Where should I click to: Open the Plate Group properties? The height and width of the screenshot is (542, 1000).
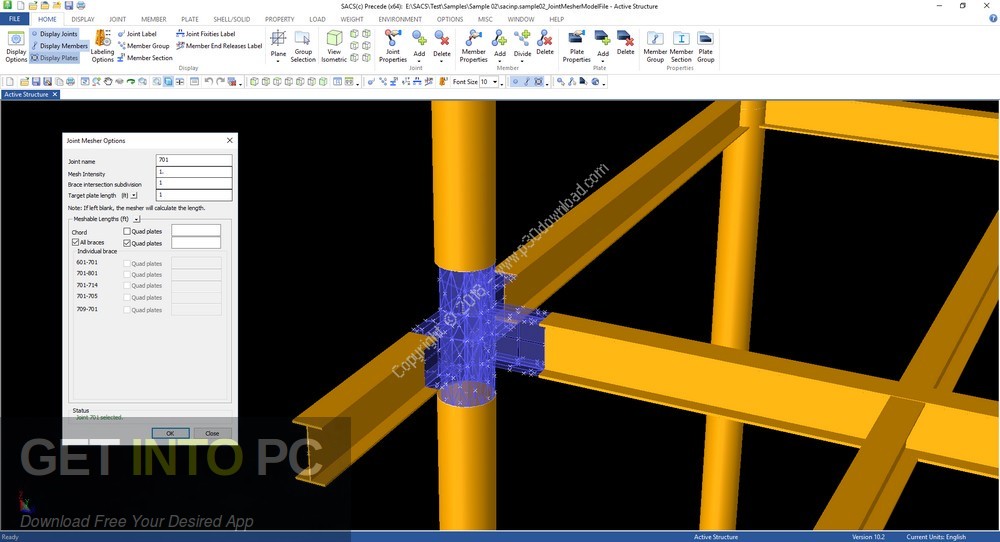tap(705, 46)
